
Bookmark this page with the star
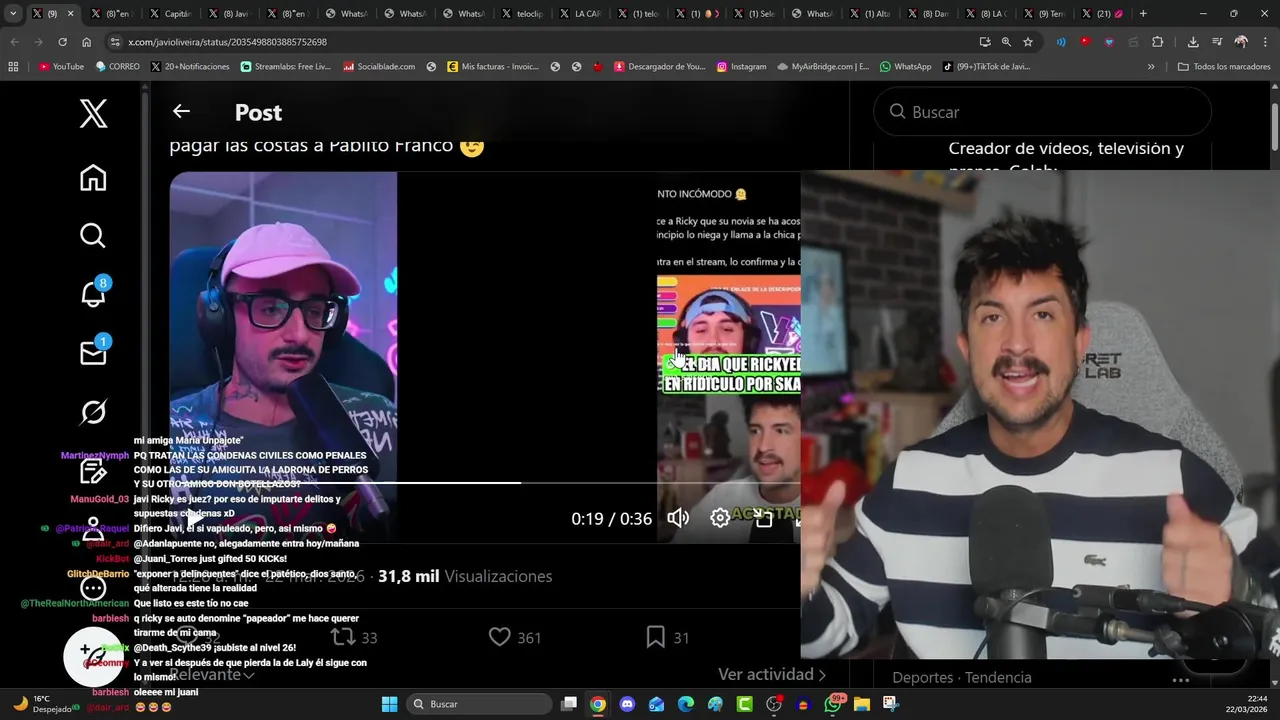[1027, 42]
